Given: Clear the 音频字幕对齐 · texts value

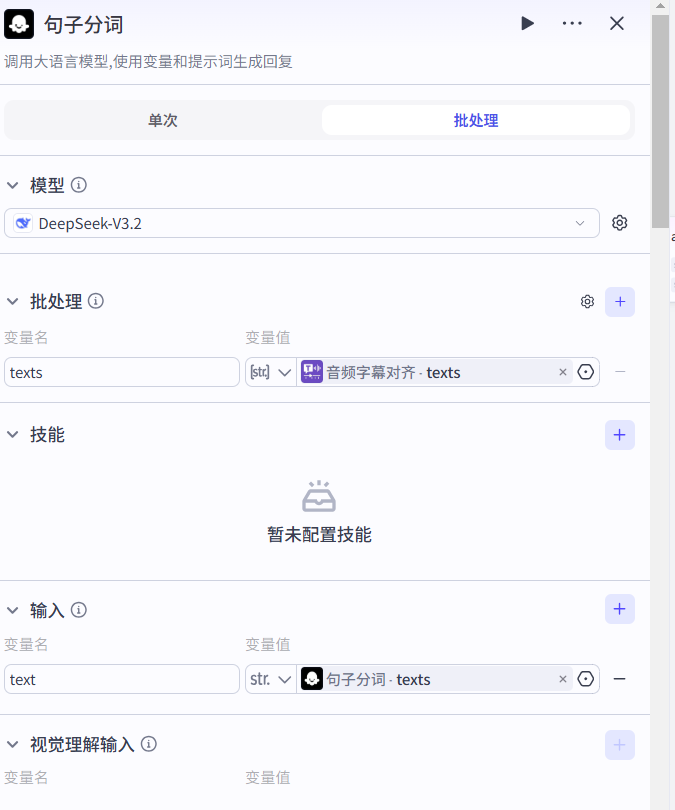Looking at the screenshot, I should [x=563, y=372].
